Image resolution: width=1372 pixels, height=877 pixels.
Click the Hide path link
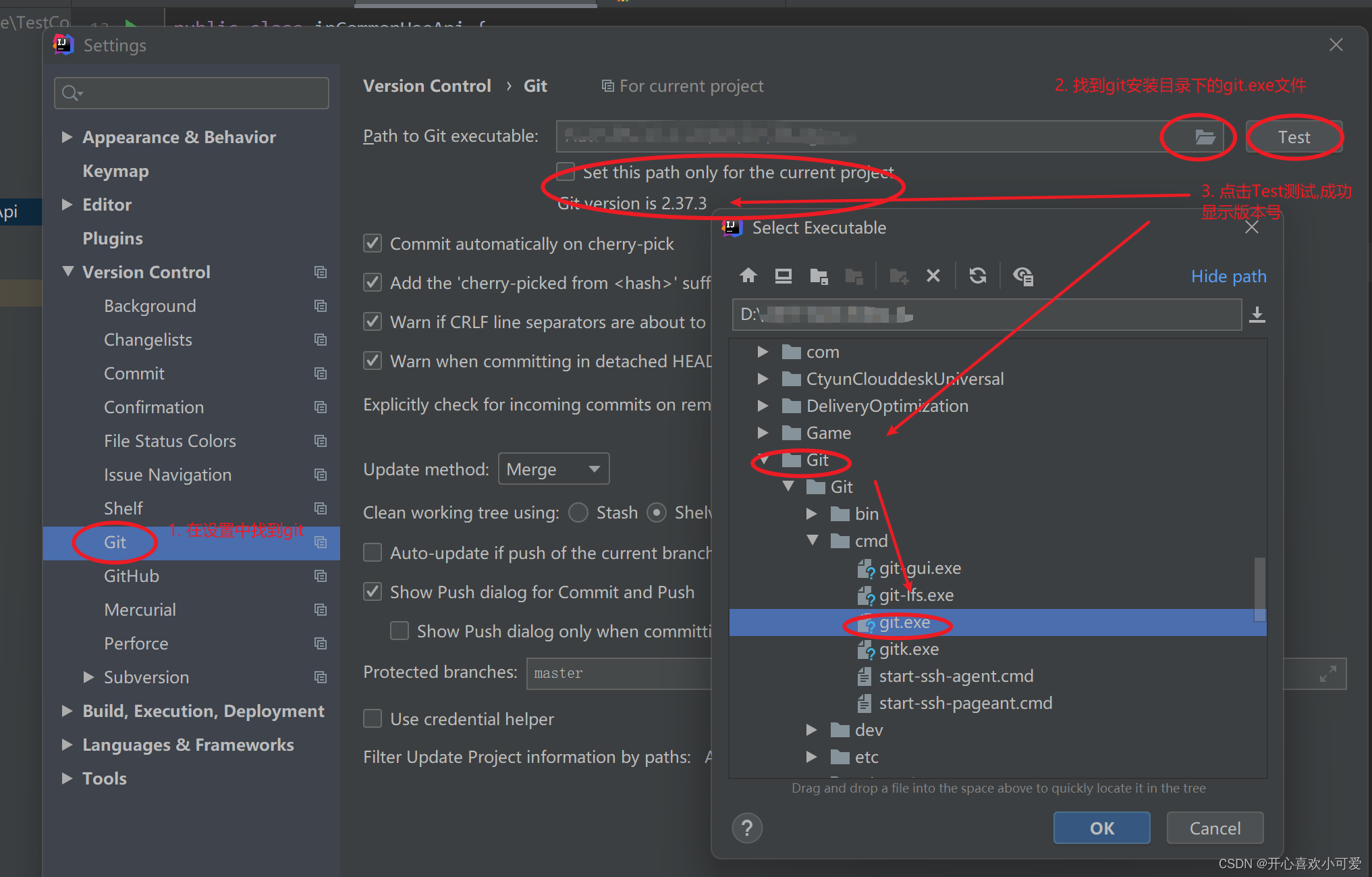click(x=1228, y=276)
